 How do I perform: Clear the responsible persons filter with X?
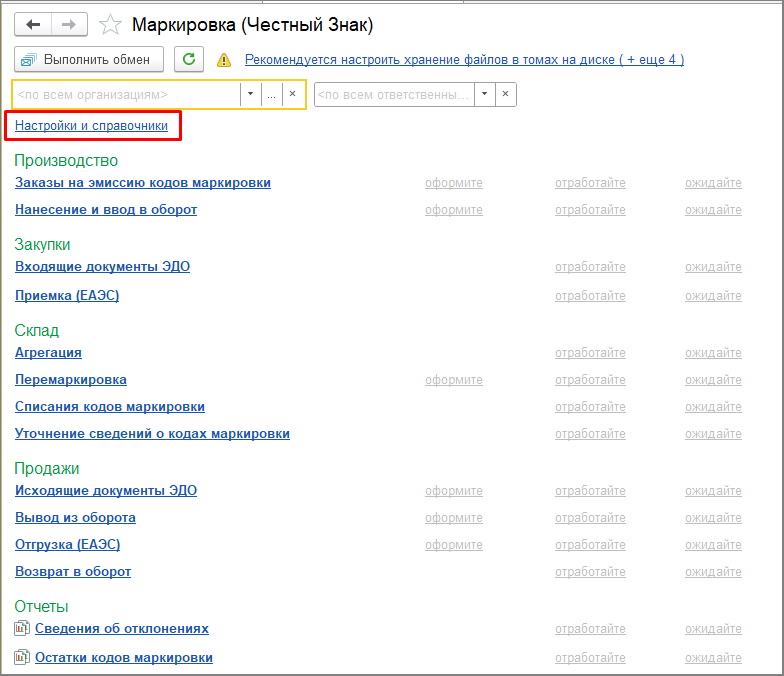click(506, 94)
